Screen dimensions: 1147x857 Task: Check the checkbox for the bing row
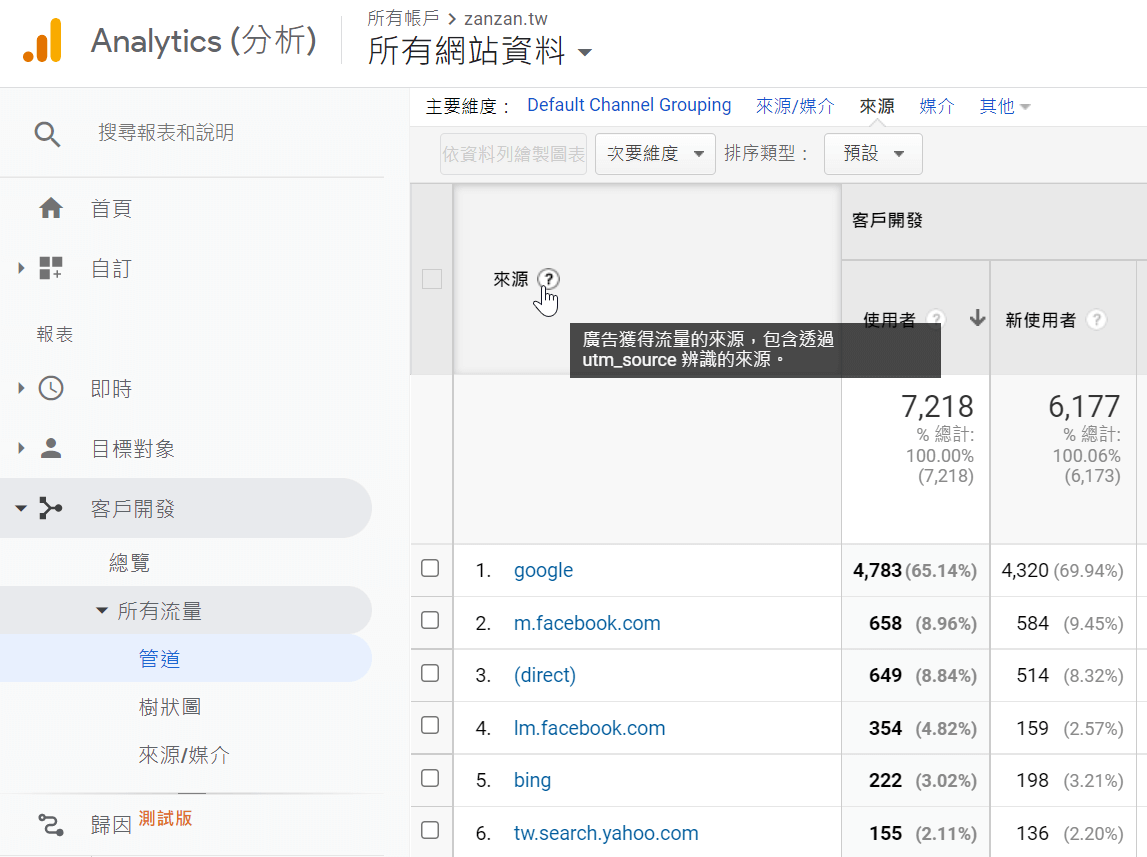click(x=430, y=778)
